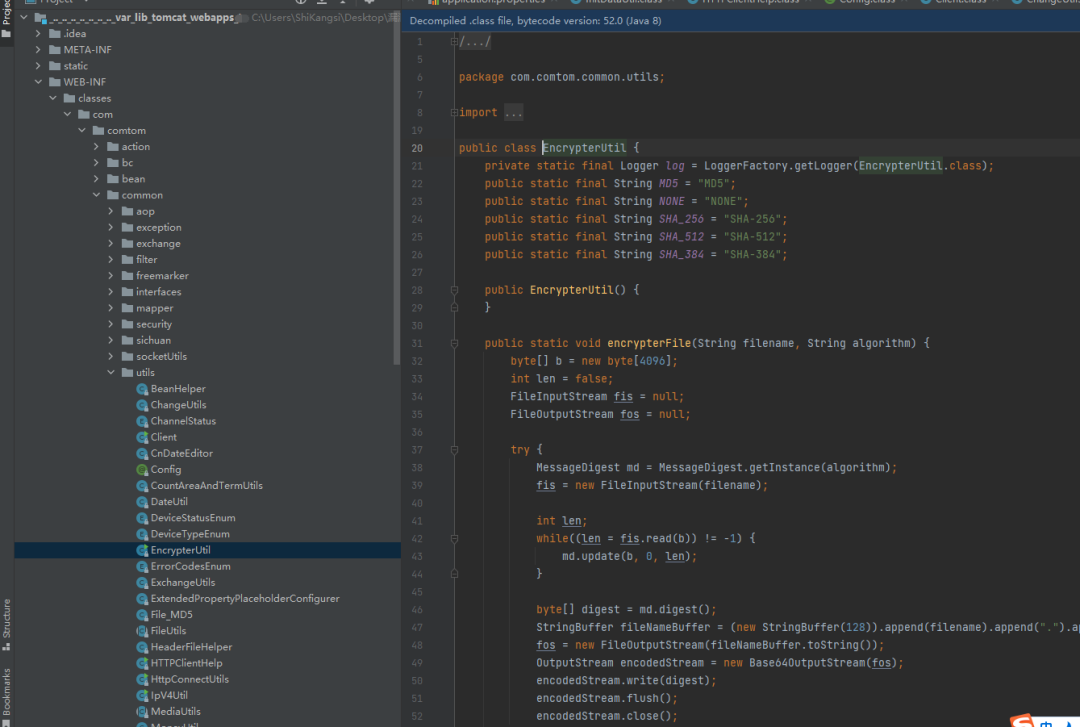Select the sichuan package in tree

tap(153, 340)
